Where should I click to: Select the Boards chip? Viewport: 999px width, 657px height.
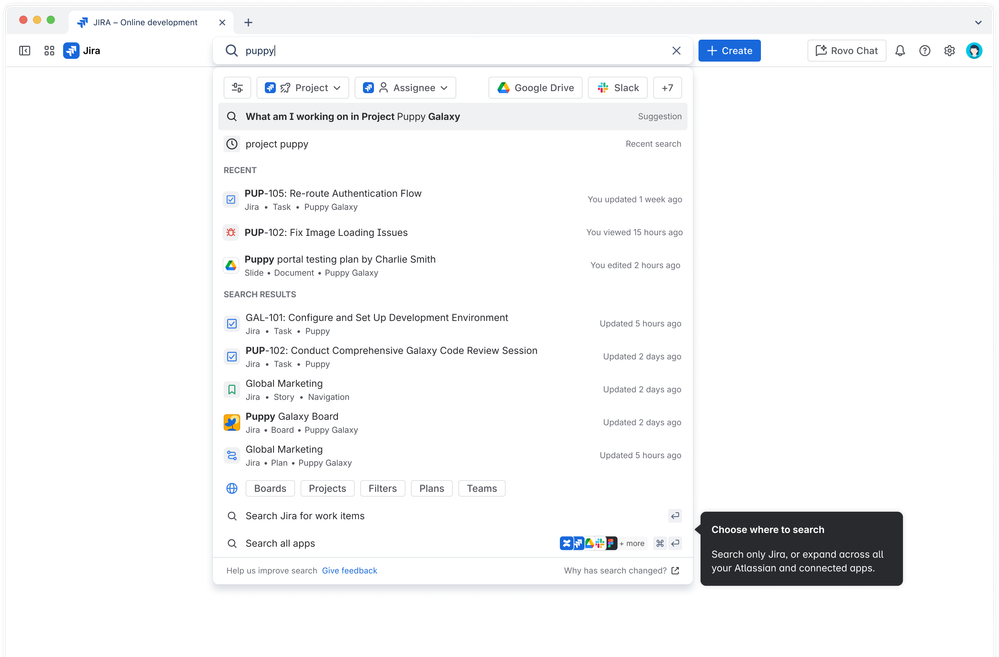270,489
